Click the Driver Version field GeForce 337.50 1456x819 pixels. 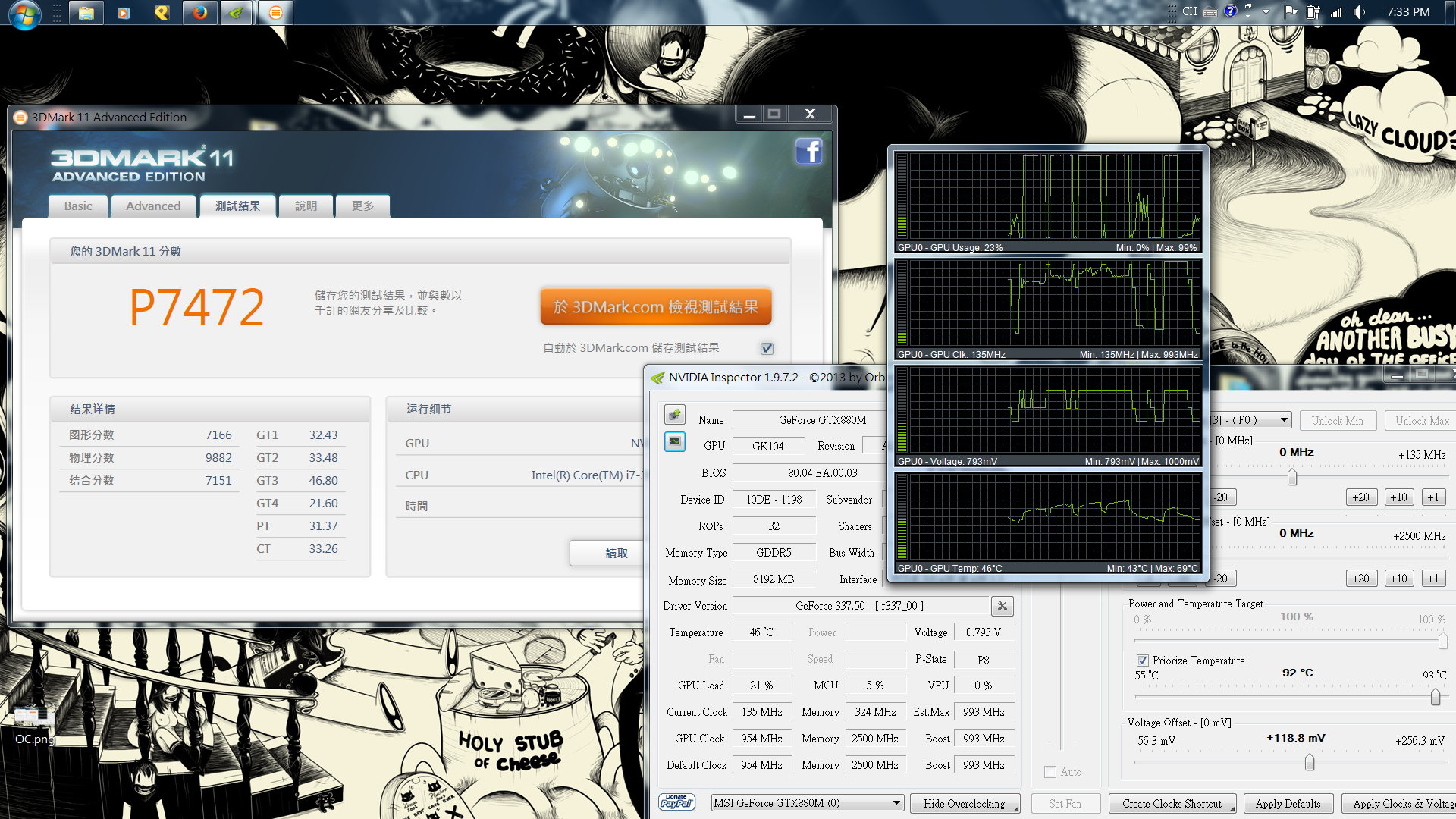click(x=859, y=606)
